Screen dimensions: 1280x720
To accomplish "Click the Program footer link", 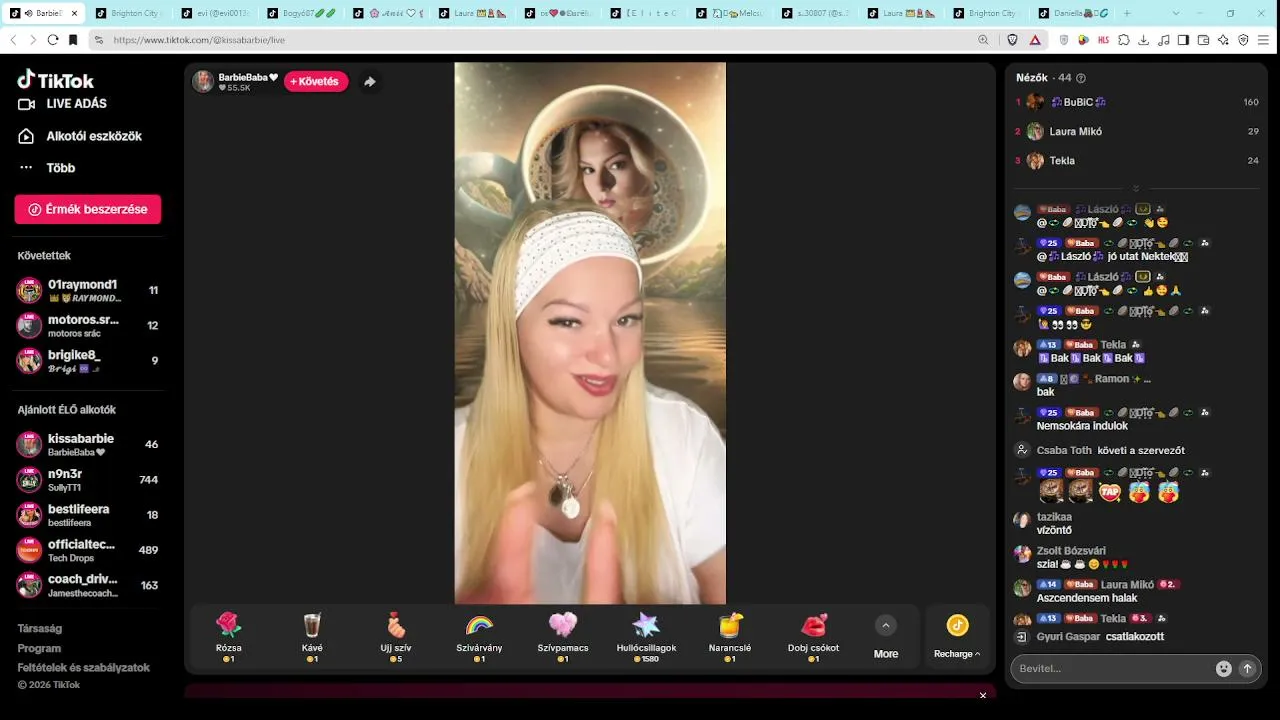I will pyautogui.click(x=39, y=648).
